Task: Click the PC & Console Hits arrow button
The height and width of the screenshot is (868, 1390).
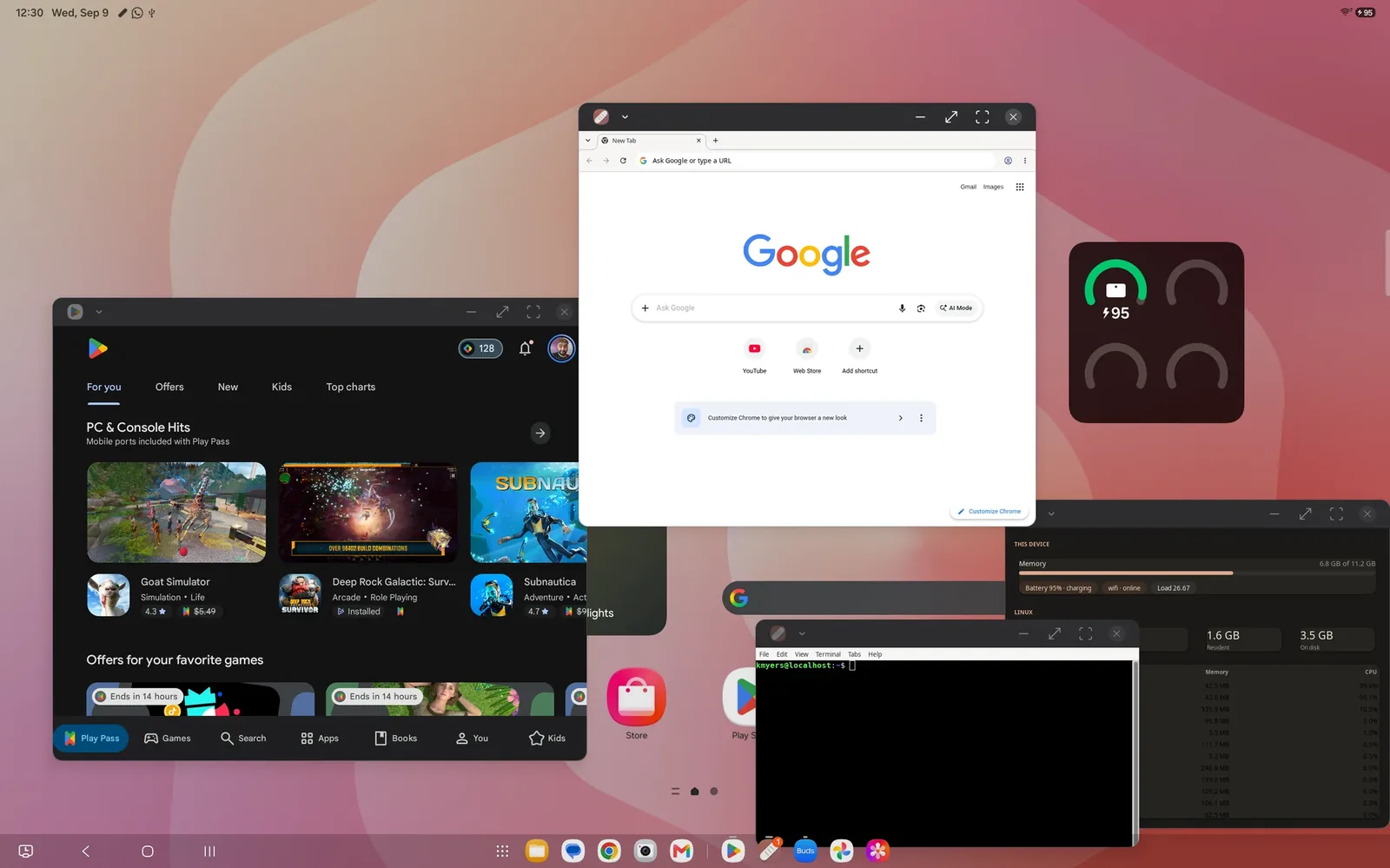Action: [540, 433]
